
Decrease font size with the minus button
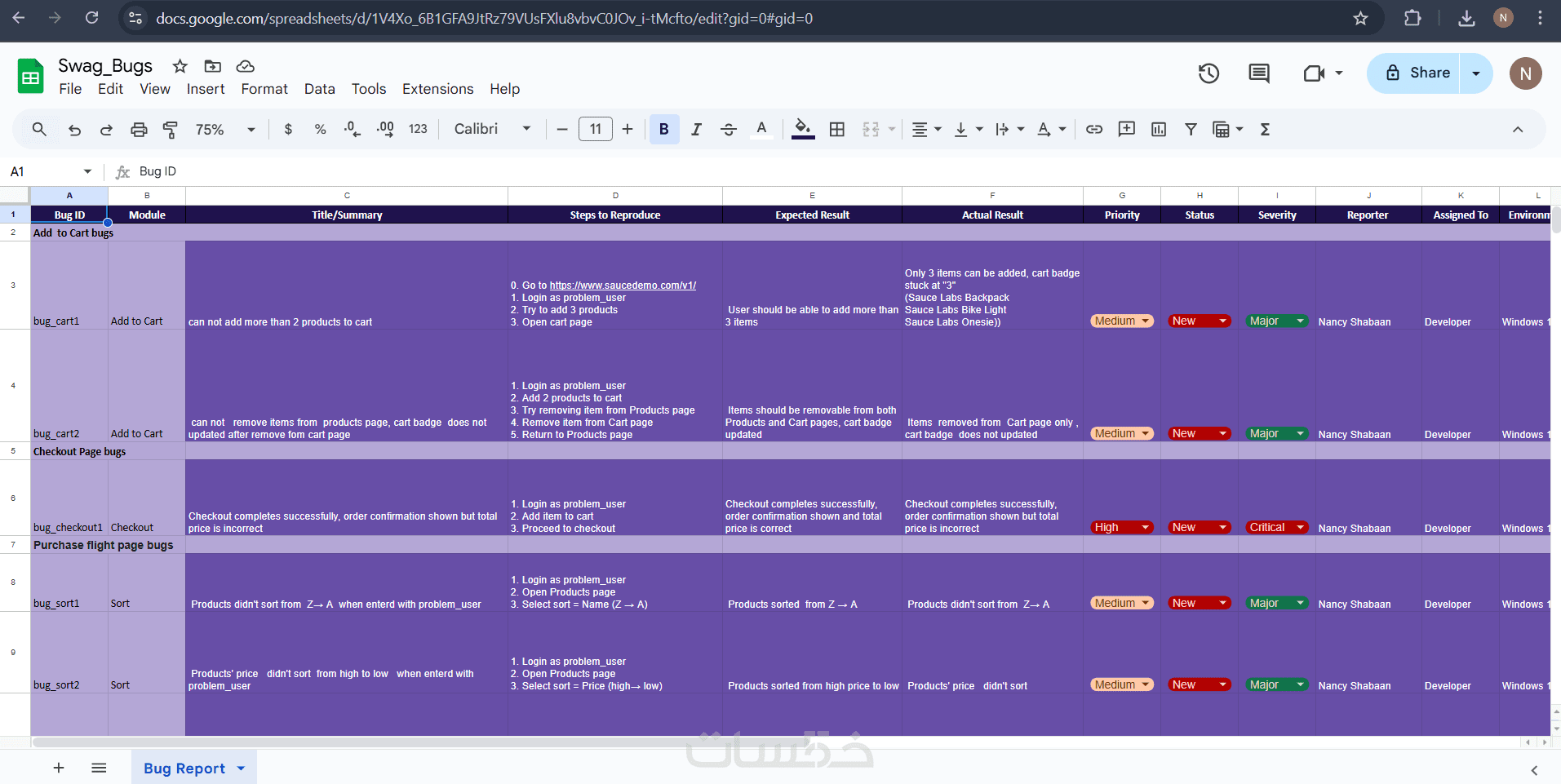point(562,129)
